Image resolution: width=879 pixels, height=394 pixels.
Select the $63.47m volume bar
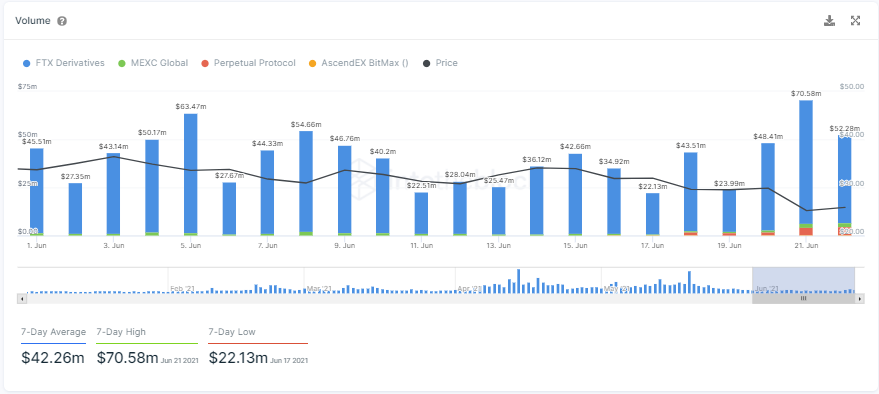(191, 174)
